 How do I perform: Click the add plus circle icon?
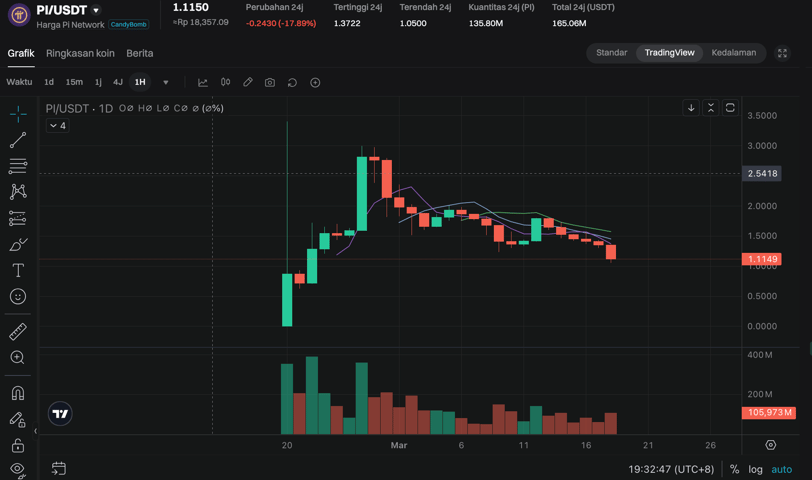(x=315, y=82)
